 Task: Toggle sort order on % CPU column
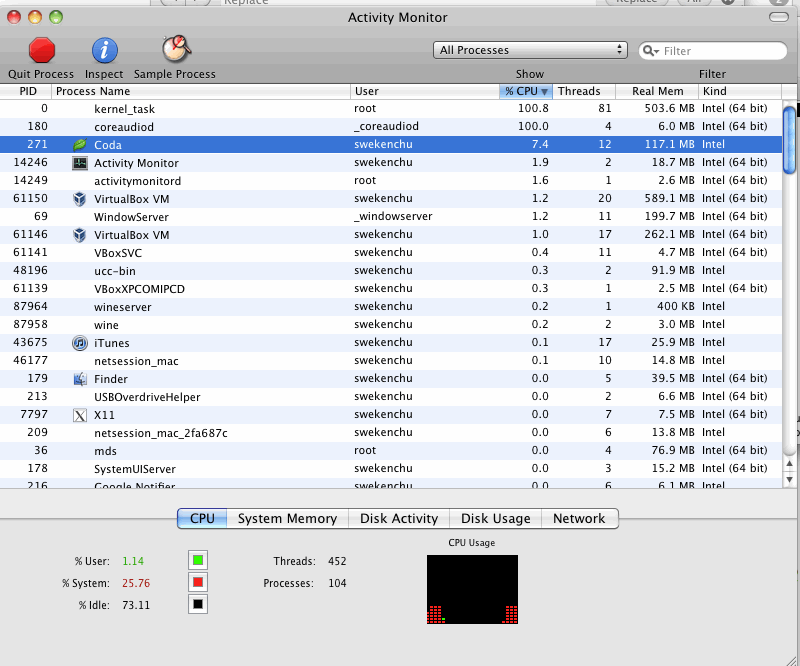[x=526, y=91]
